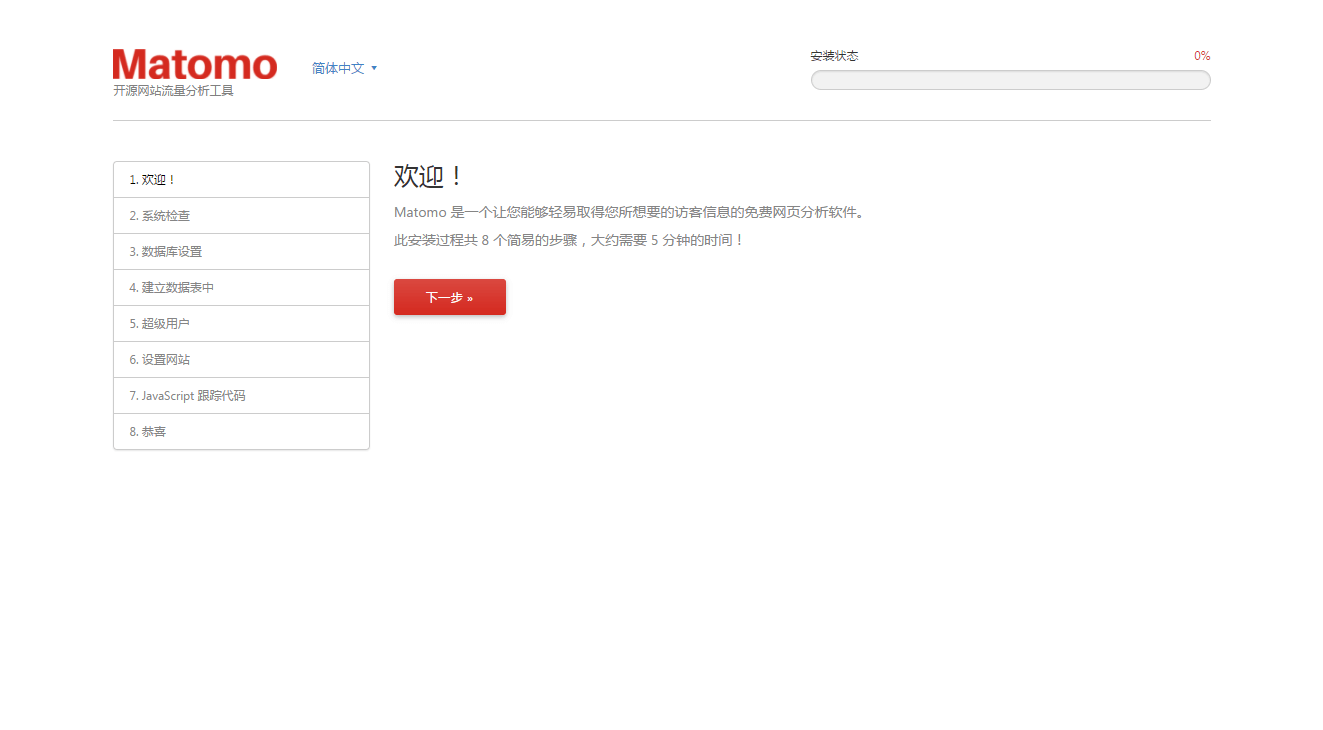The width and height of the screenshot is (1323, 730).
Task: Click the sentence starting 此安装过程共 8
Action: pos(569,241)
